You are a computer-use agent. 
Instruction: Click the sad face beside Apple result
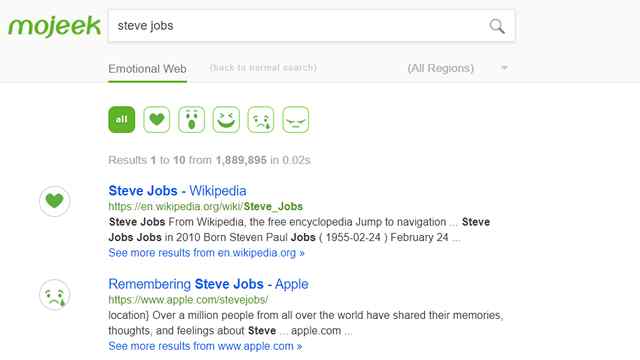55,295
